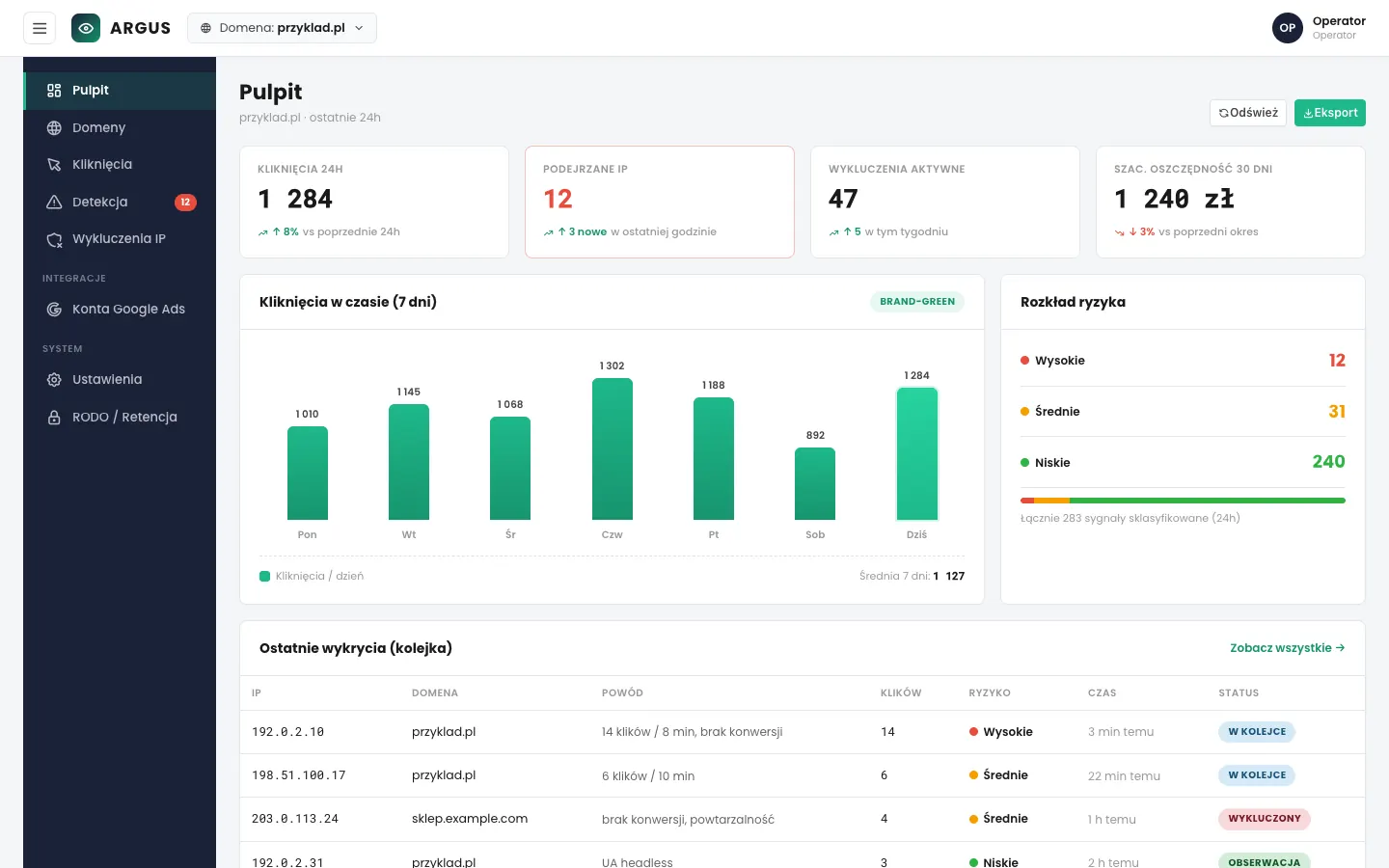Click the Detekcja 12 badge
Screen dimensions: 1389x868
coord(185,202)
